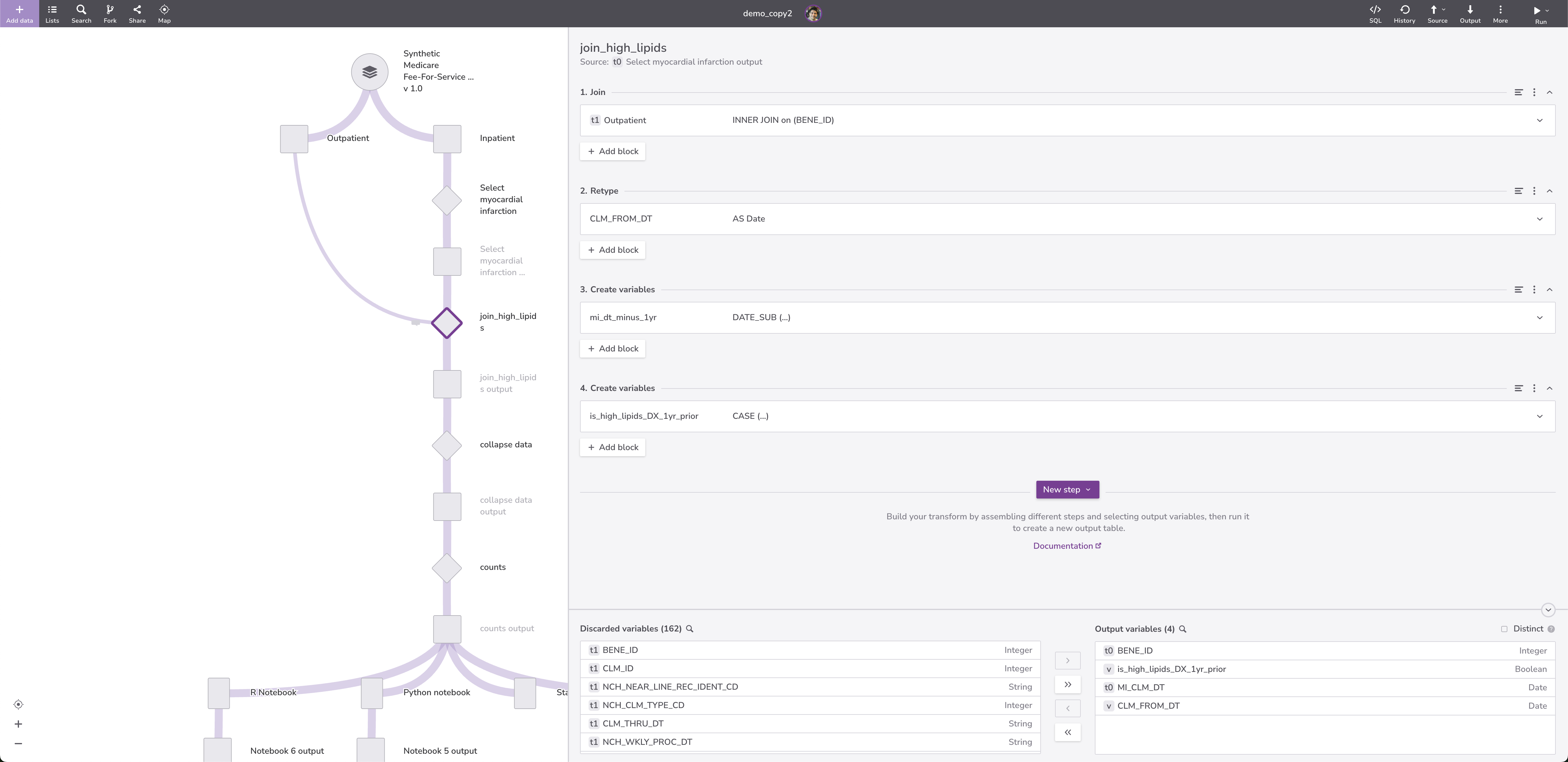Click the Share icon in toolbar
This screenshot has height=762, width=1568.
click(x=137, y=13)
